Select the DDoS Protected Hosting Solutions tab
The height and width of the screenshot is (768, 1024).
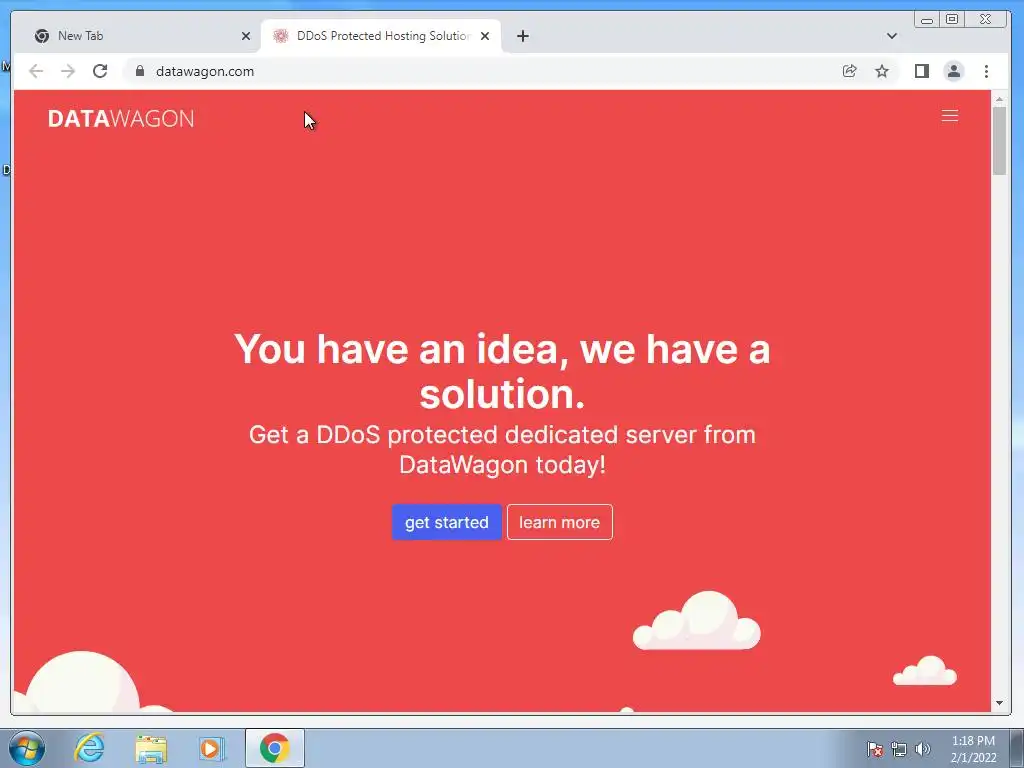click(381, 36)
